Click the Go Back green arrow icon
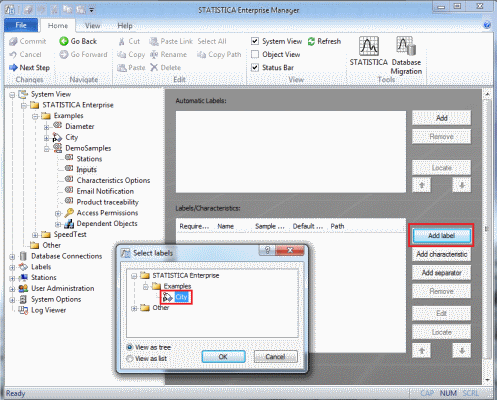 64,41
